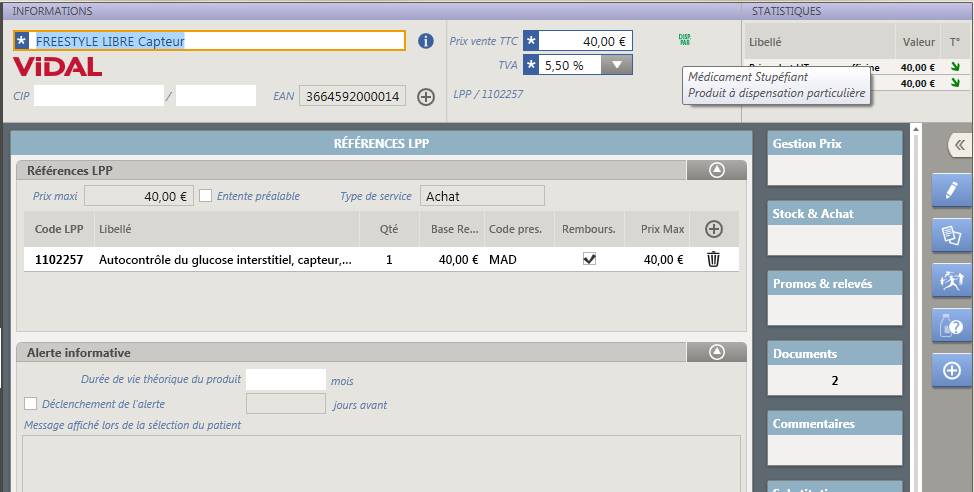Collapse the Références LPP section
Viewport: 974px width, 492px height.
click(x=717, y=170)
